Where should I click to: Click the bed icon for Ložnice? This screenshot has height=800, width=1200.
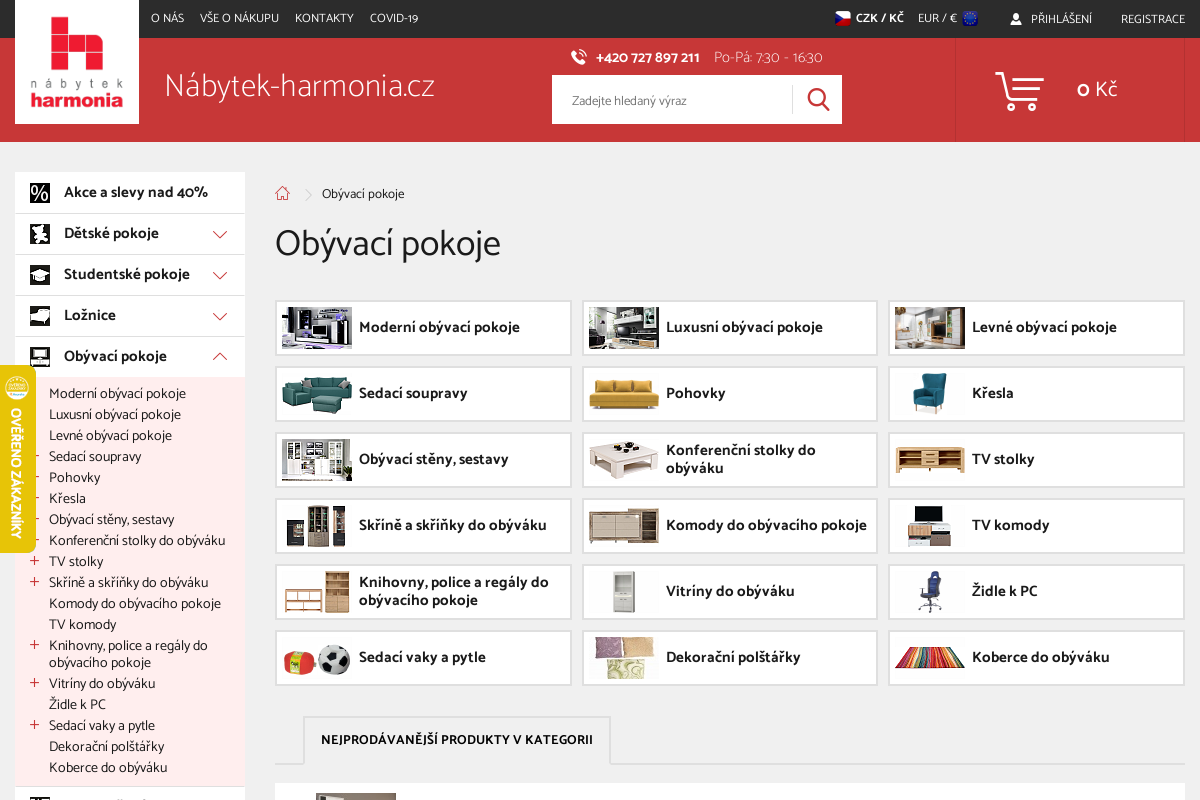[x=40, y=315]
